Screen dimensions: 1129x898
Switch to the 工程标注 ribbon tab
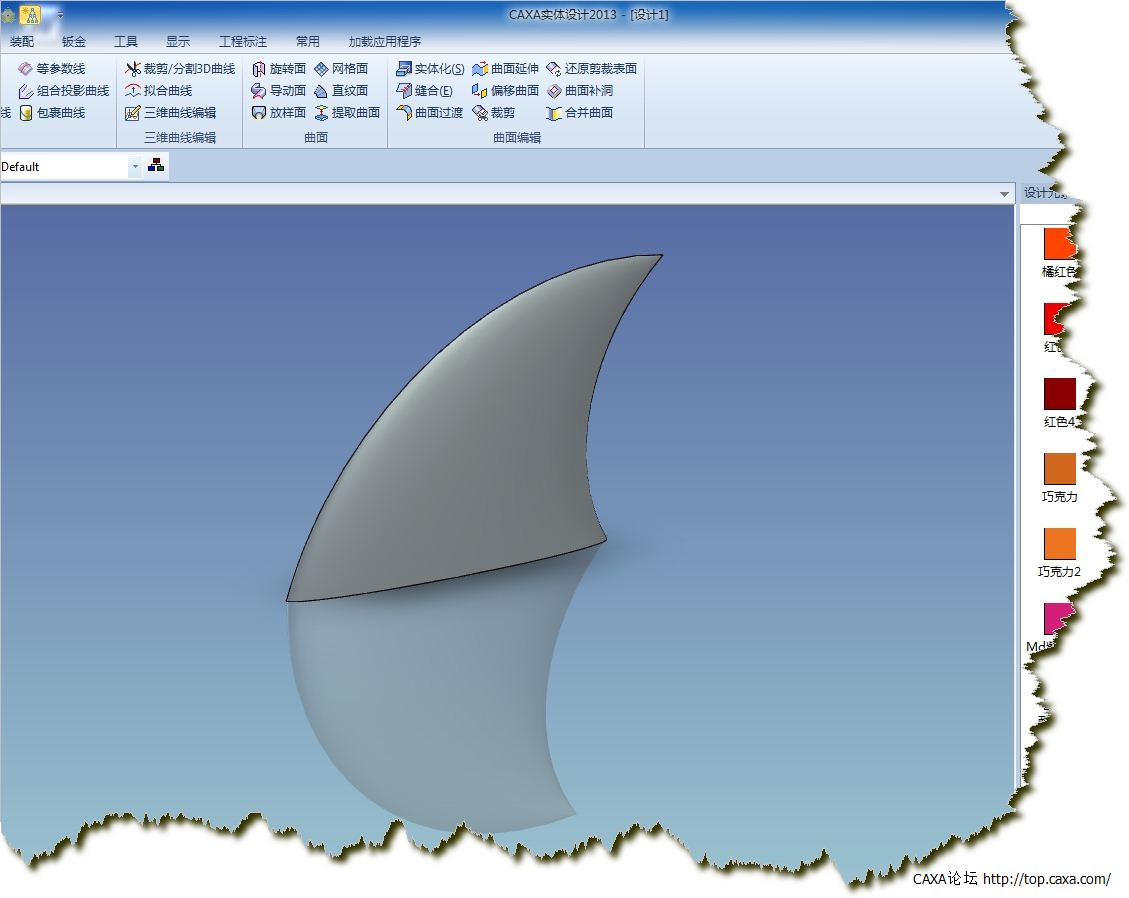click(x=243, y=42)
